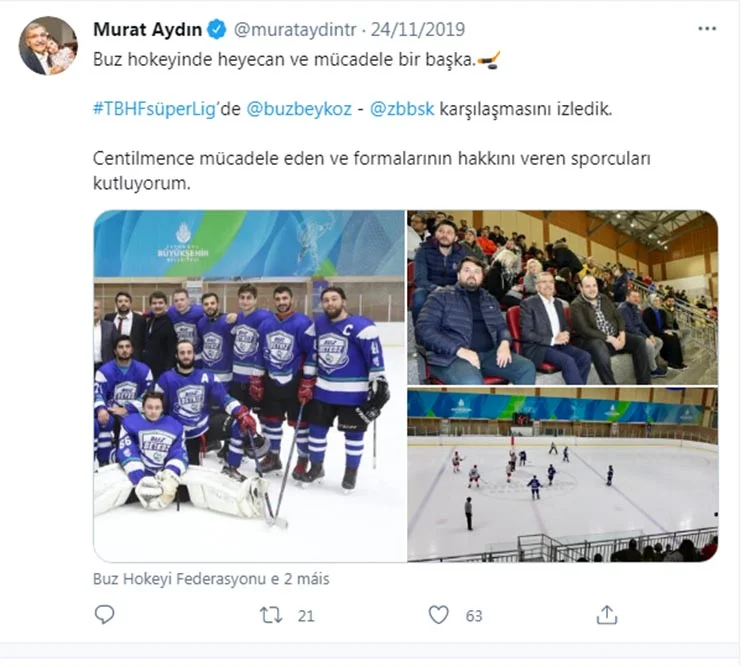Click the reply speech bubble icon
Viewport: 750px width, 666px height.
[104, 615]
